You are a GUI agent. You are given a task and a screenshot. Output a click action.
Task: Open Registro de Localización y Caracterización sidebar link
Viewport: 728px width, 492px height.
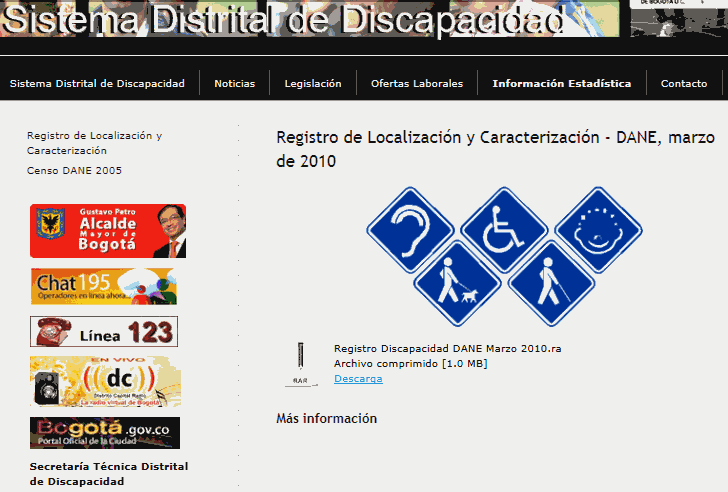[x=94, y=142]
